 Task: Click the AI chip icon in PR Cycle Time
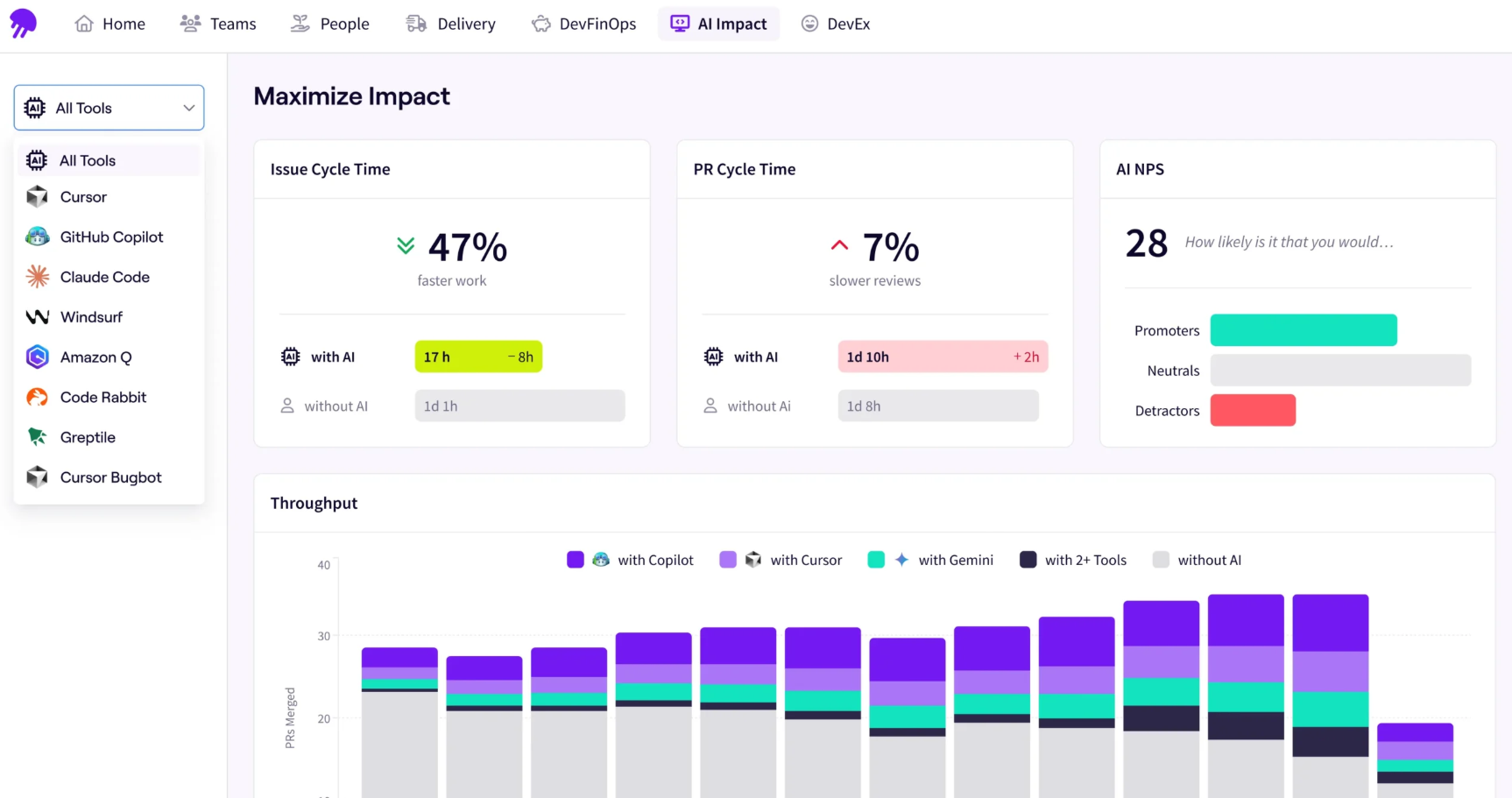click(714, 357)
